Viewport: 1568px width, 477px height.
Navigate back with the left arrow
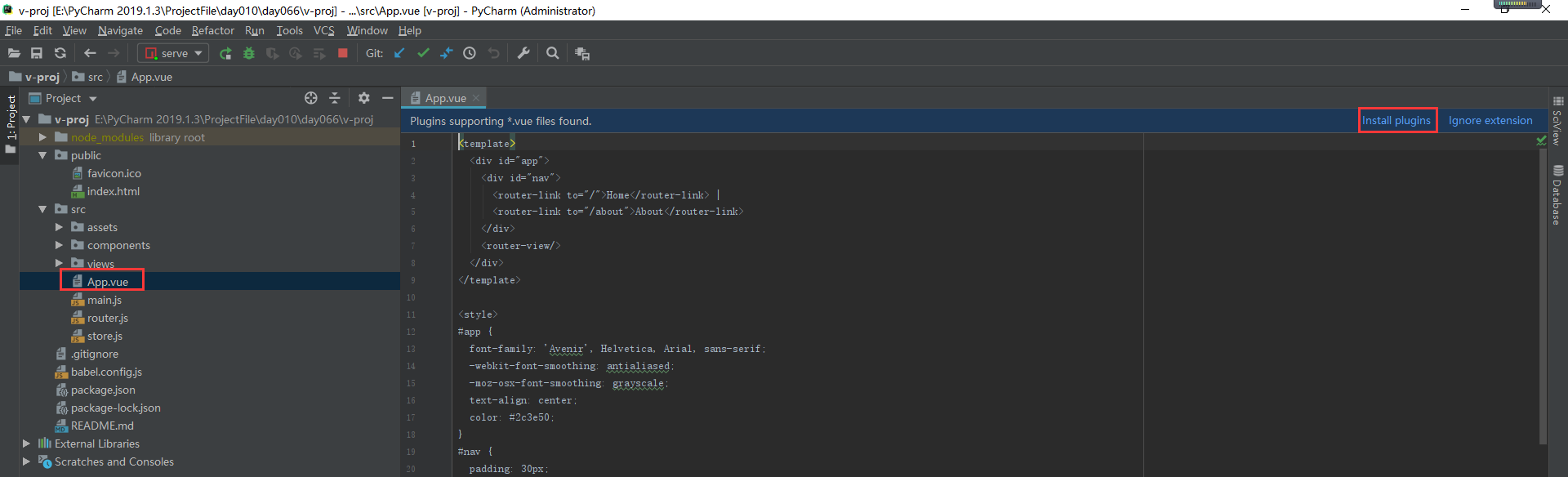90,53
